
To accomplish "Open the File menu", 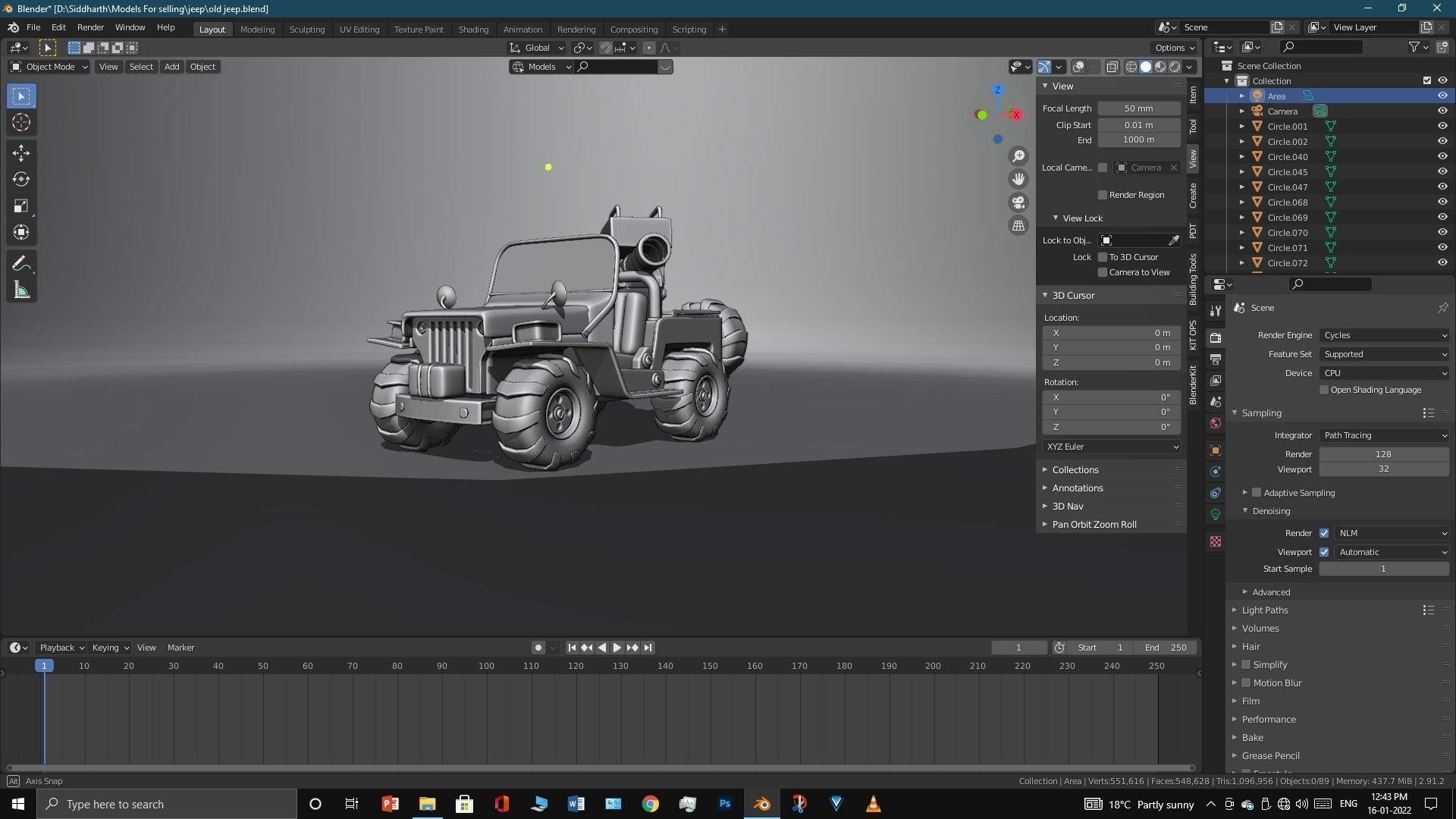I will (33, 27).
